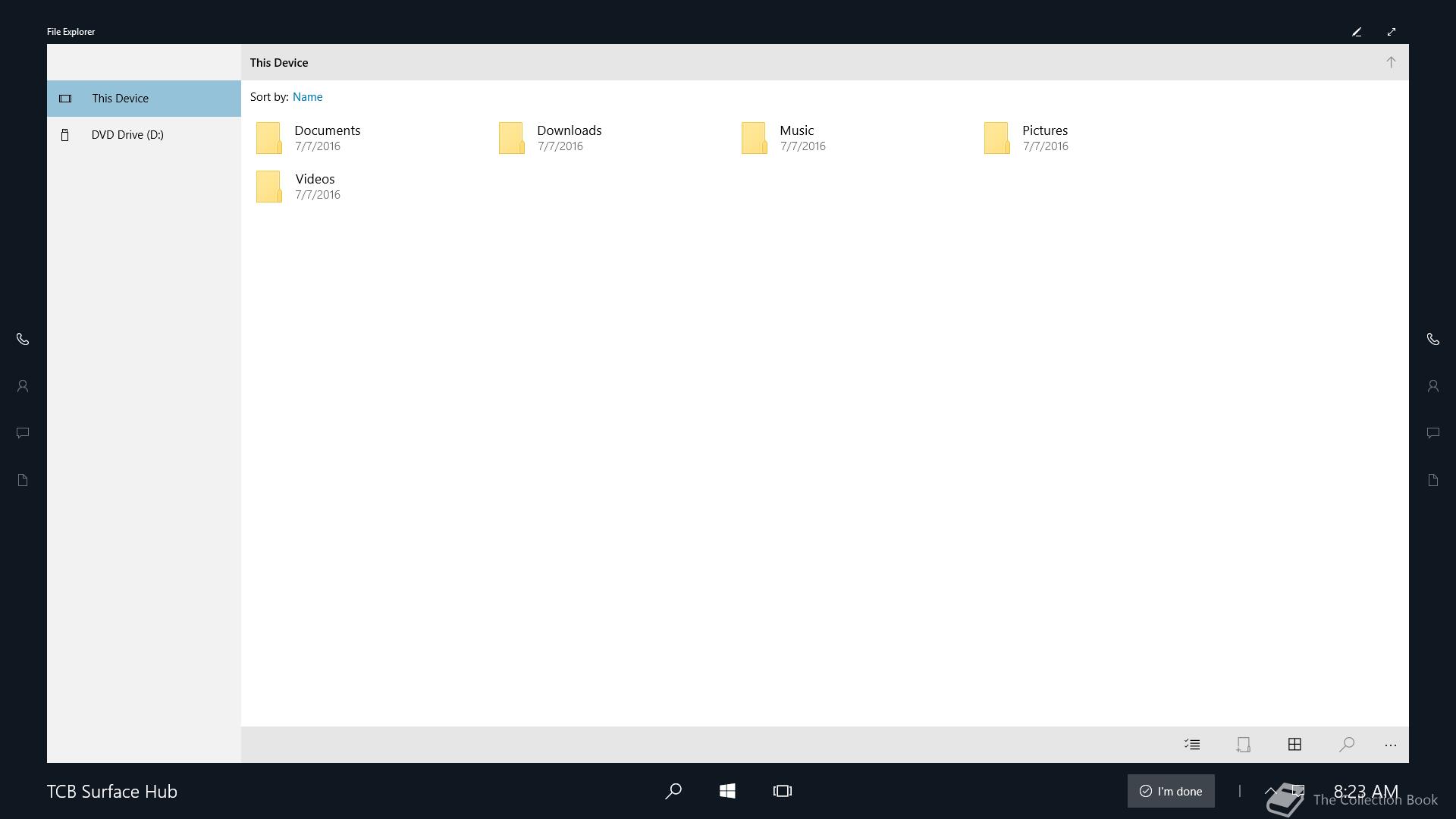Open the Pictures folder icon
Image resolution: width=1456 pixels, height=819 pixels.
click(x=997, y=138)
